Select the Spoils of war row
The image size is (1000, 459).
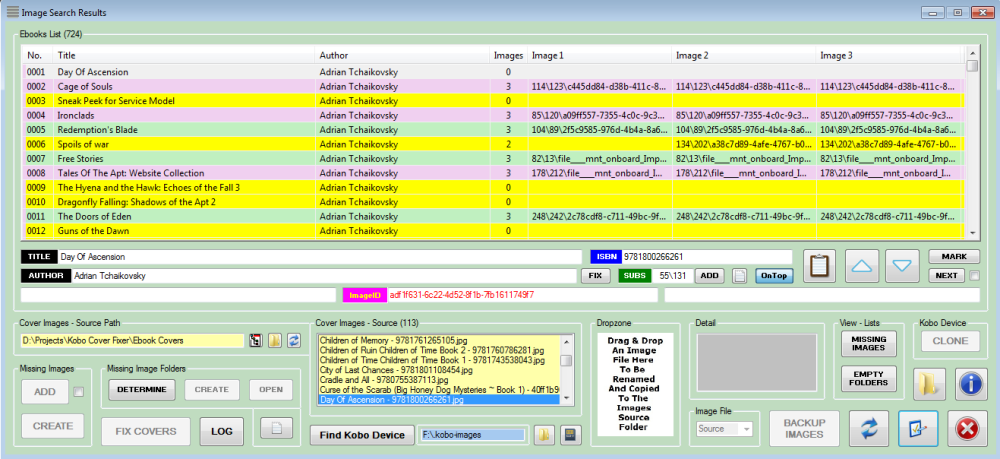[x=493, y=144]
